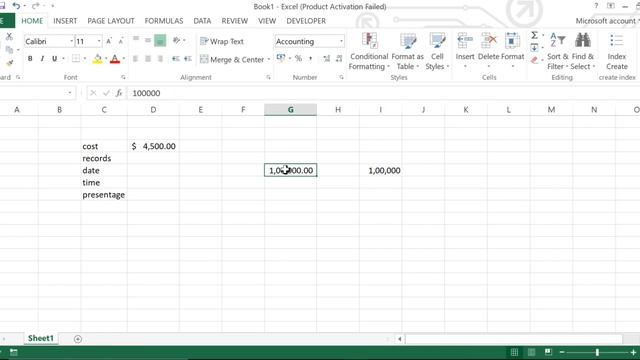Open the VIEW tab
Viewport: 640px width, 360px height.
267,21
